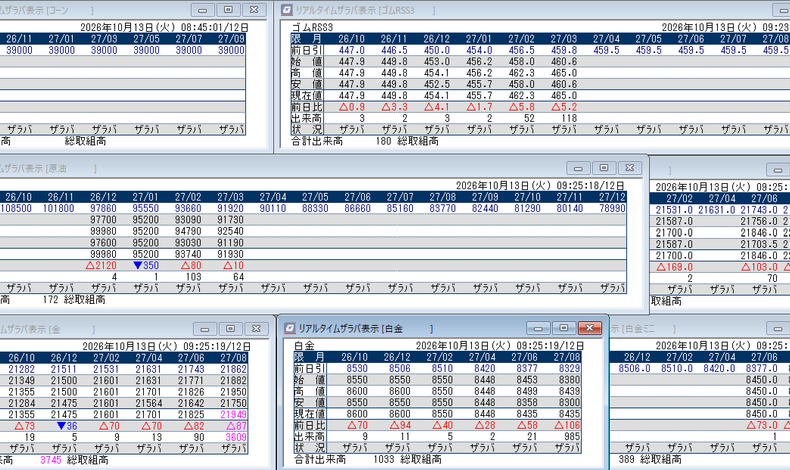
Task: Click volume 103 in the 原油 window
Action: [193, 277]
